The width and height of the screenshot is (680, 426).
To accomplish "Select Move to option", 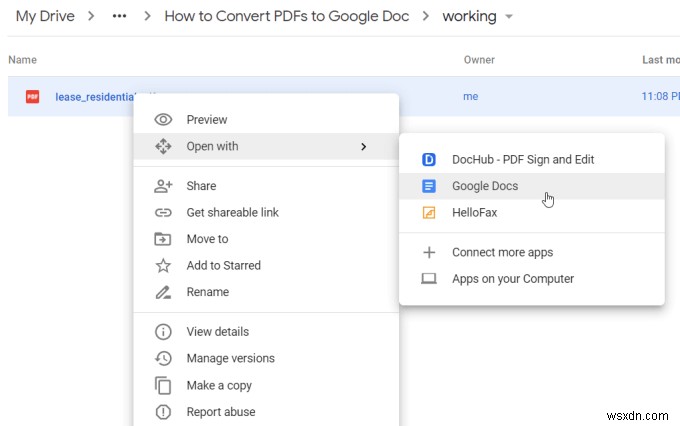I will pos(266,239).
